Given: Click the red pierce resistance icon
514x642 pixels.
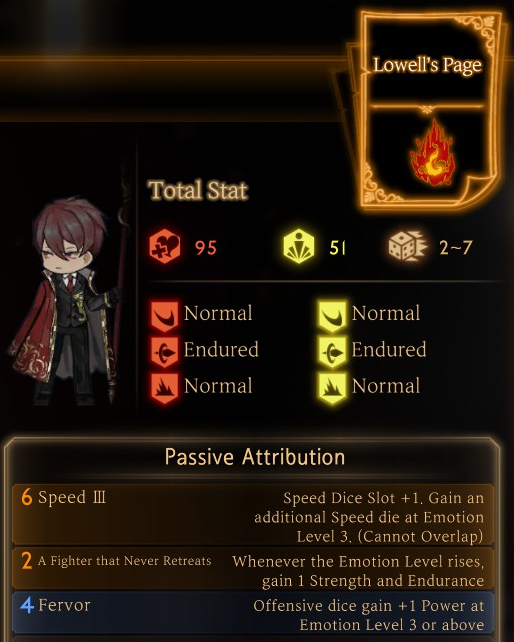Looking at the screenshot, I should (165, 352).
